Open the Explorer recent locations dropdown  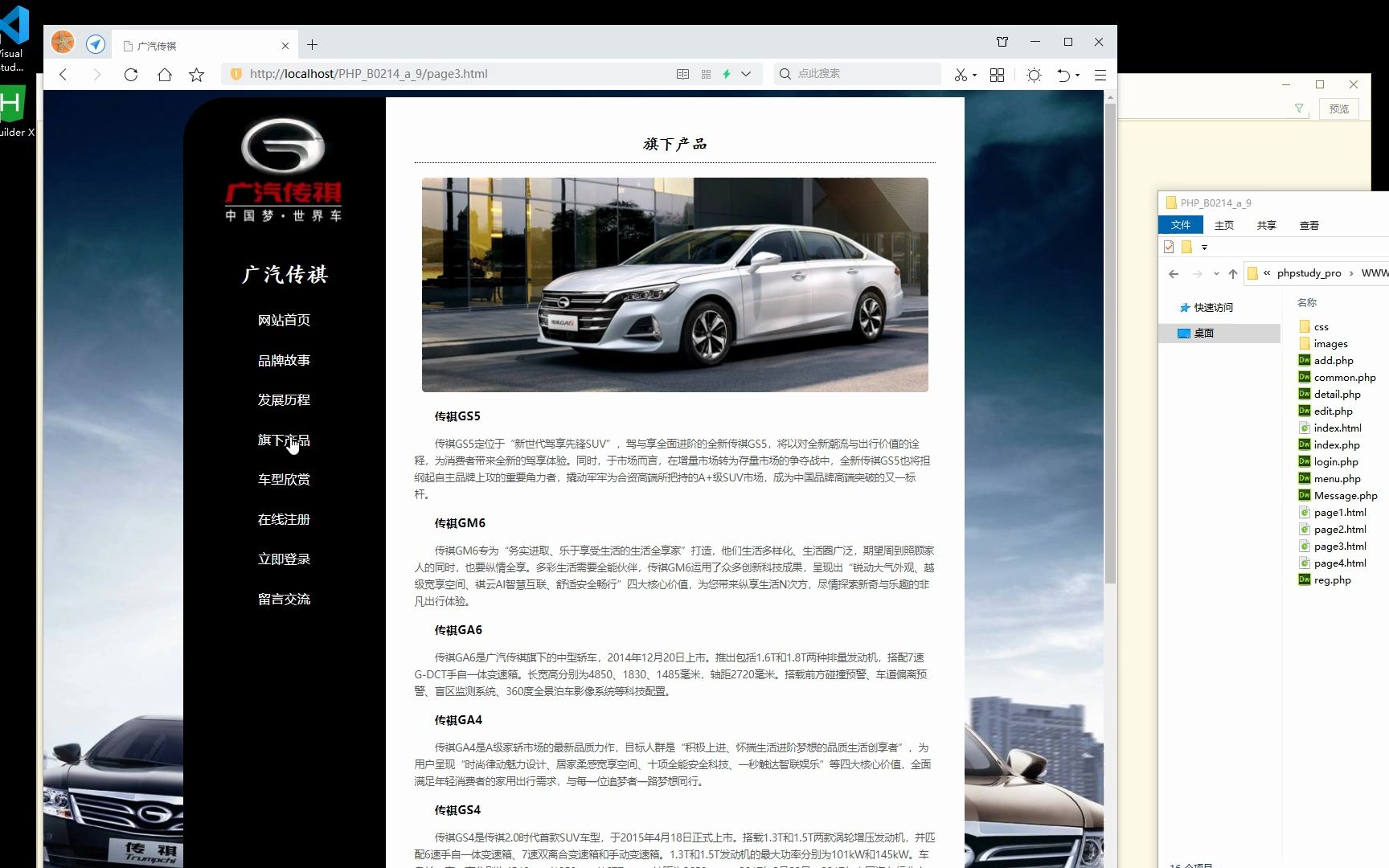tap(1216, 274)
